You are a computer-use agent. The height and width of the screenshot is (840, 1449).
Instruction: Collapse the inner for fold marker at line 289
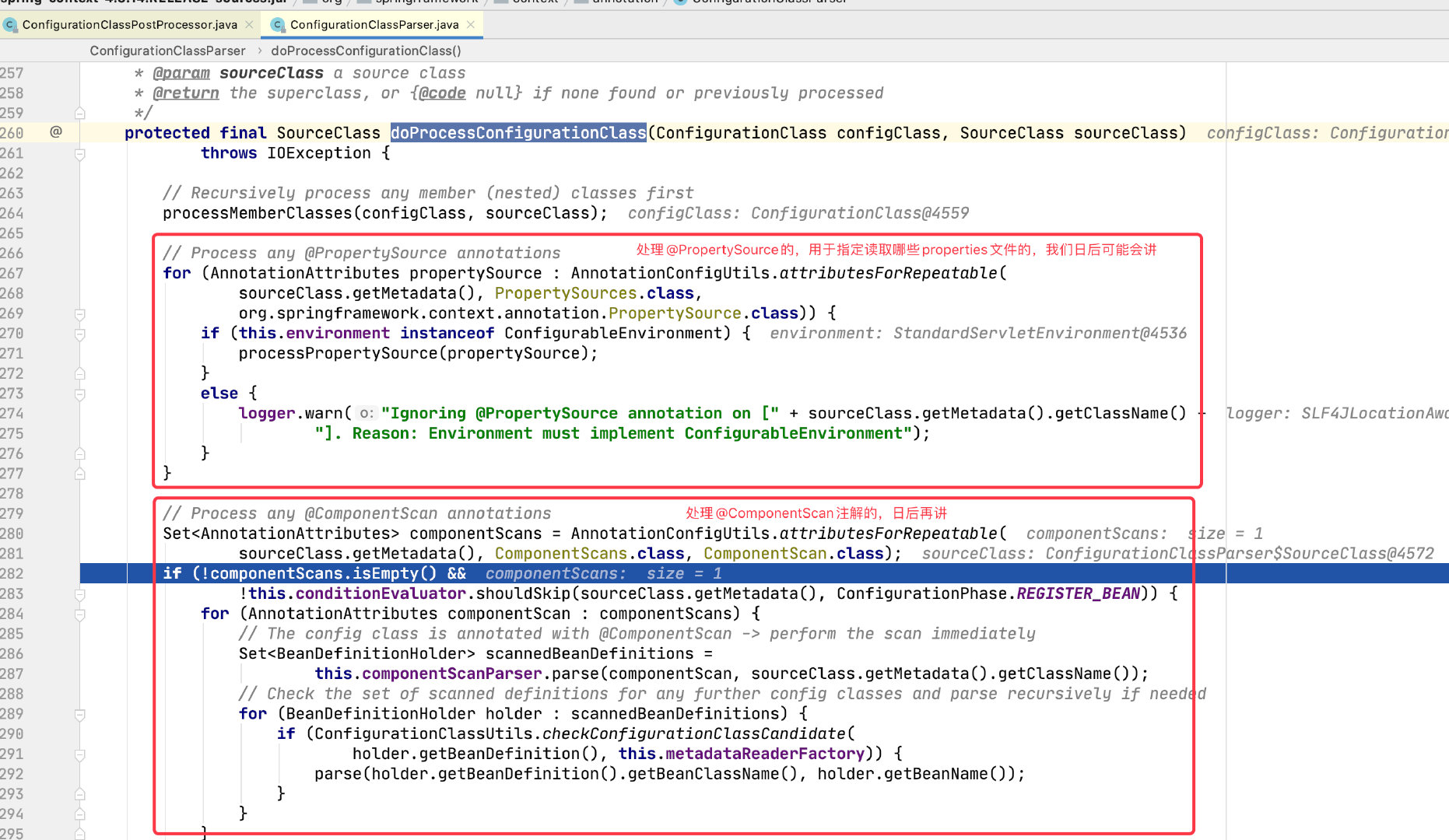pyautogui.click(x=79, y=715)
